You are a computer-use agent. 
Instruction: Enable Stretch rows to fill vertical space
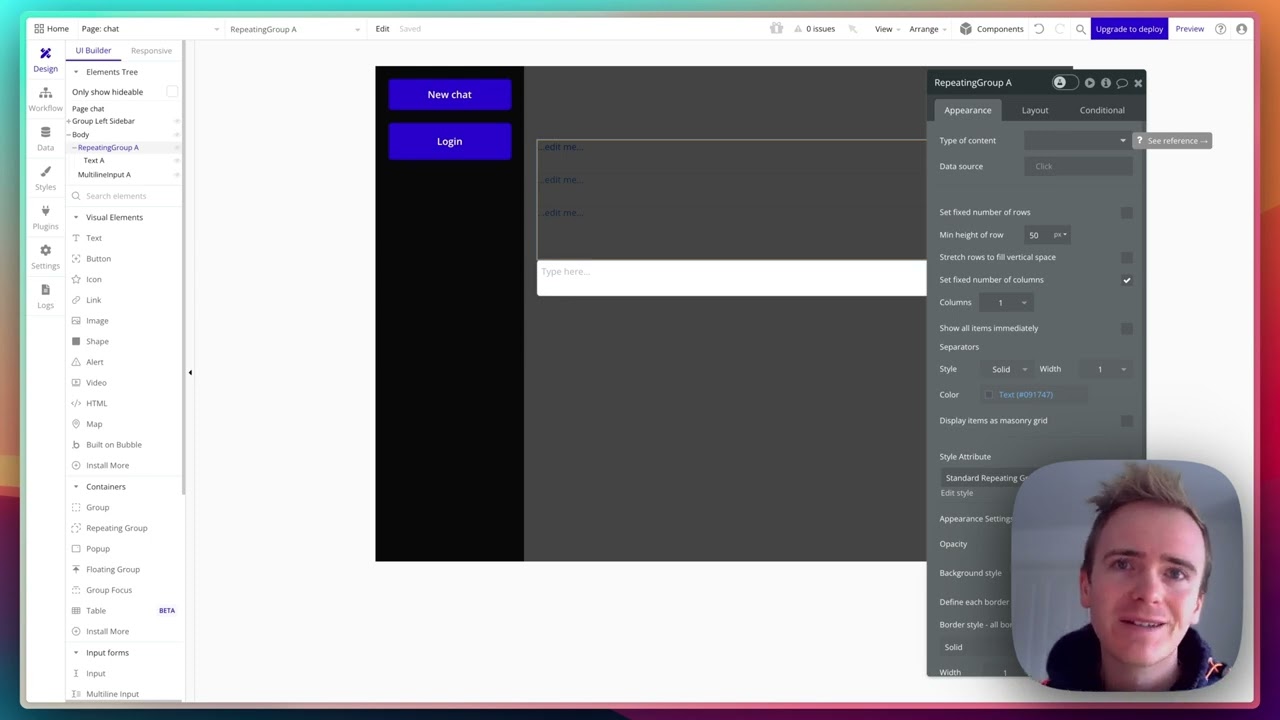click(1127, 257)
